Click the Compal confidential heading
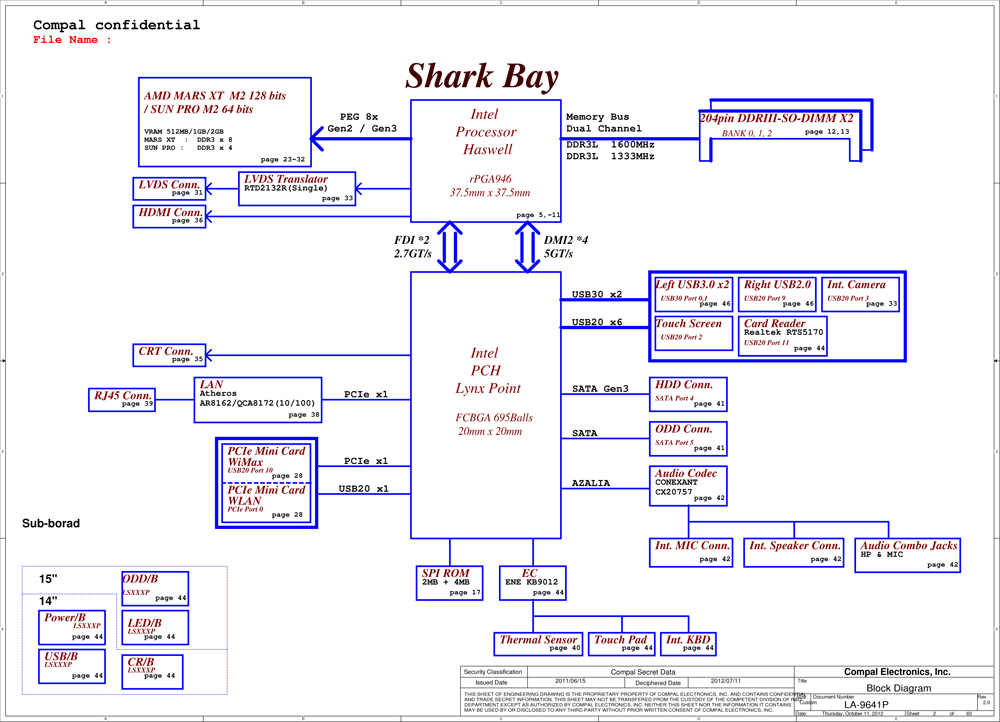Screen dimensions: 1000x722 pos(116,25)
